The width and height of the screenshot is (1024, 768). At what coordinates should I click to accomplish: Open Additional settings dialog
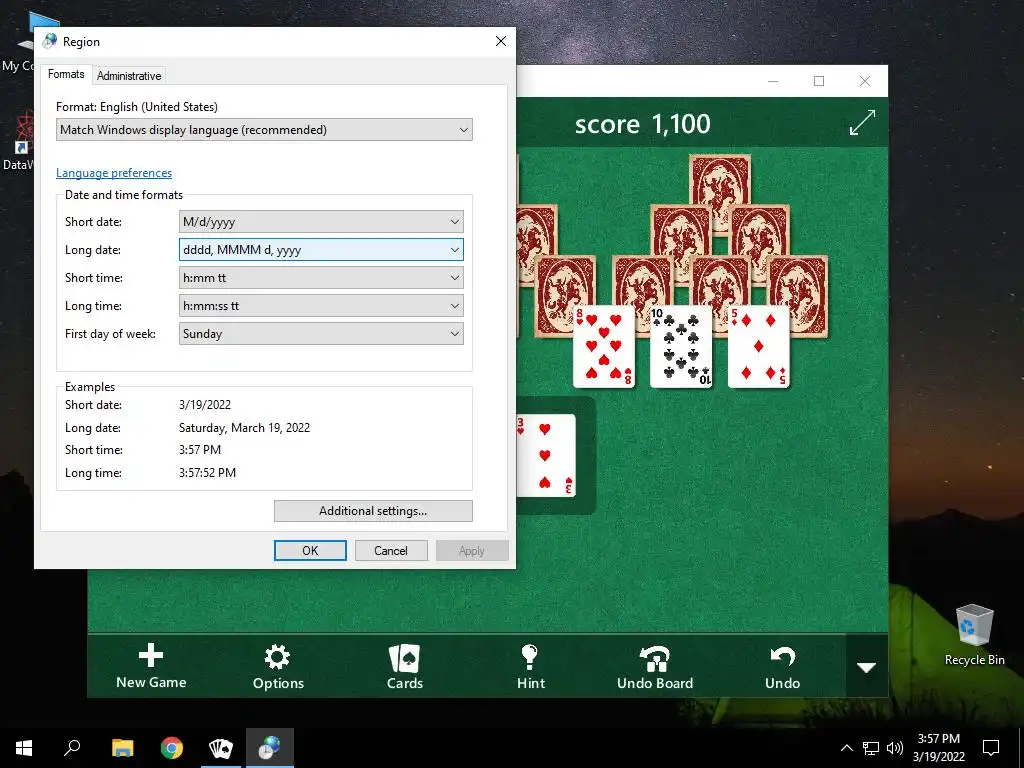373,511
